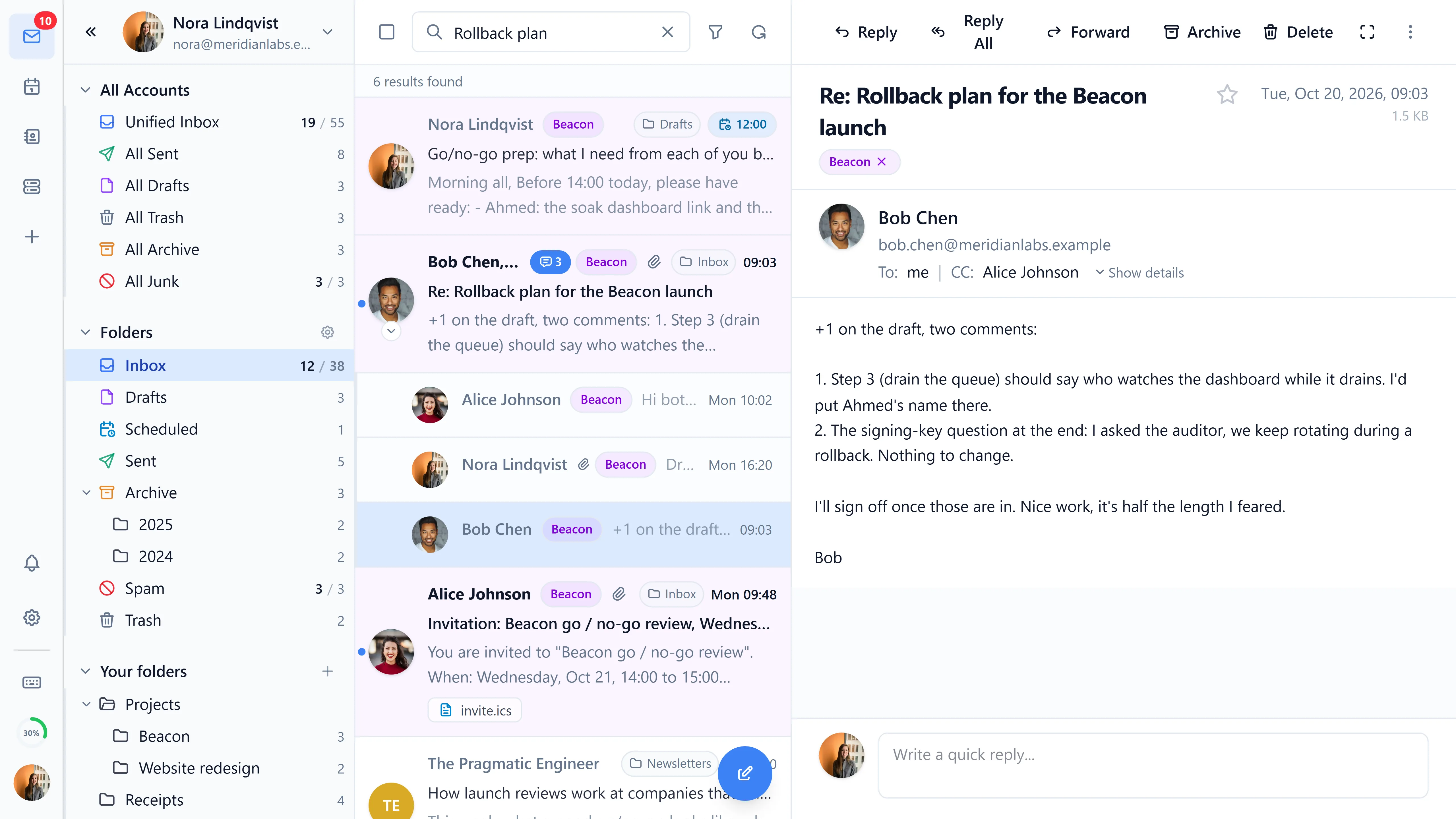
Task: Show keyboard shortcuts icon
Action: pos(32,682)
